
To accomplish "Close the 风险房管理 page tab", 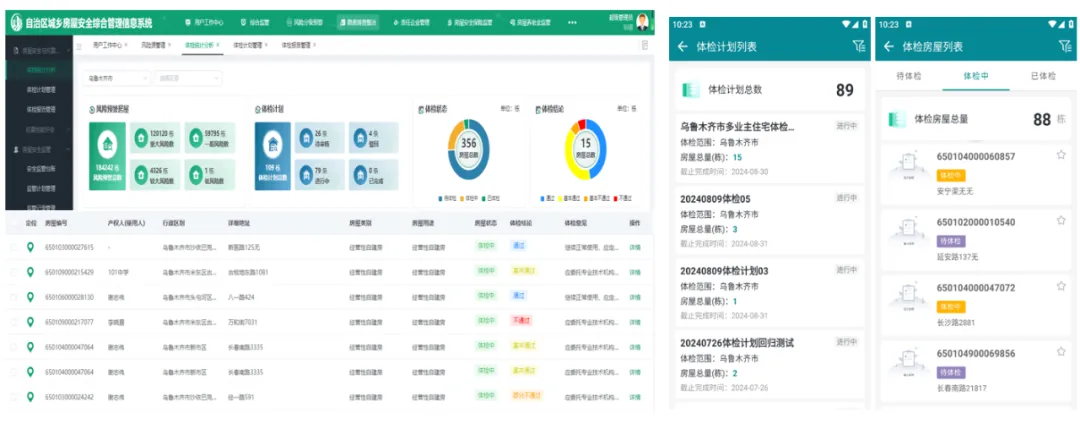I will click(x=169, y=45).
